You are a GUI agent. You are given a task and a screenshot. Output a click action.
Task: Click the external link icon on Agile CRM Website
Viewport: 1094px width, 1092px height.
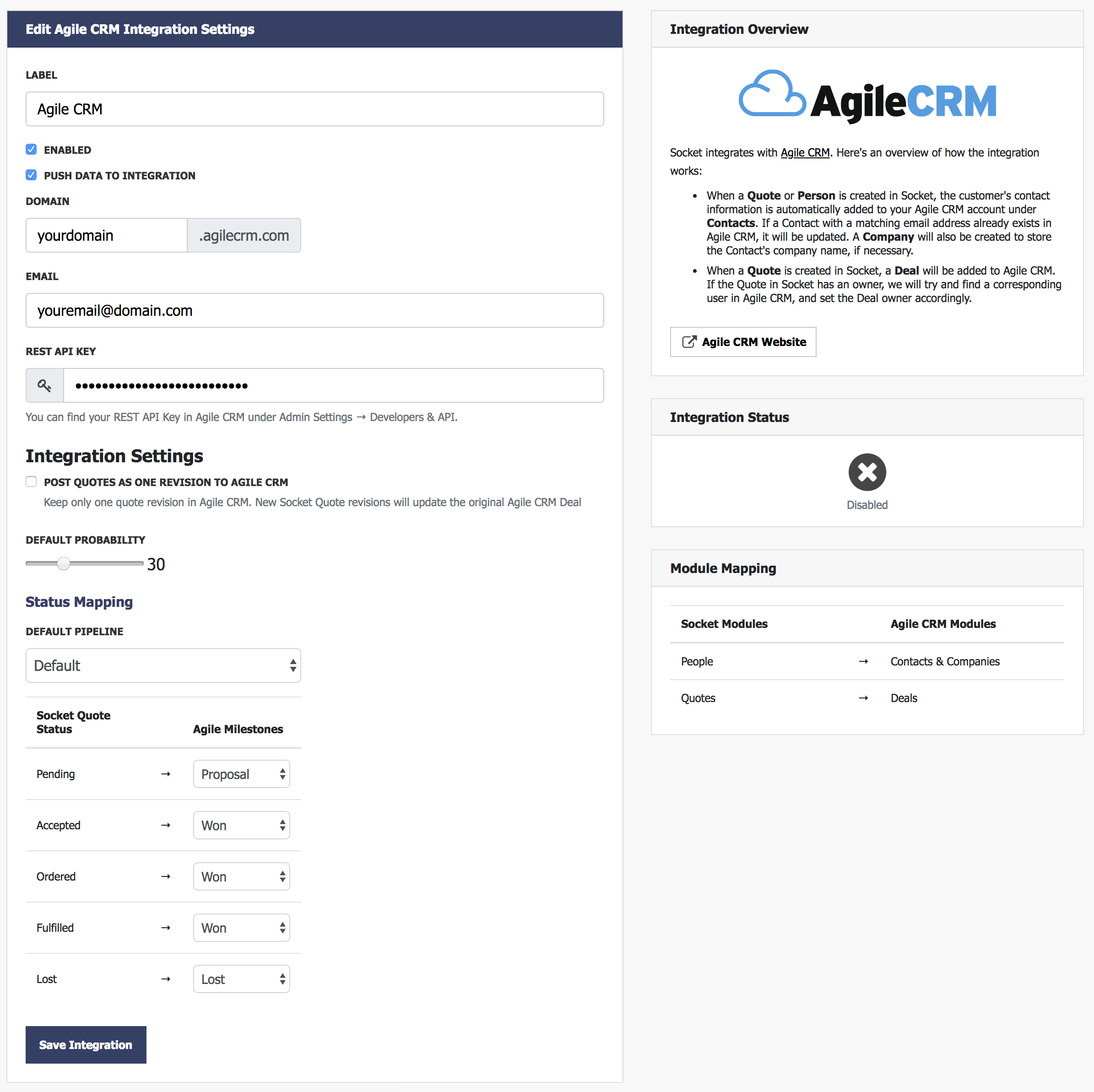[x=689, y=342]
